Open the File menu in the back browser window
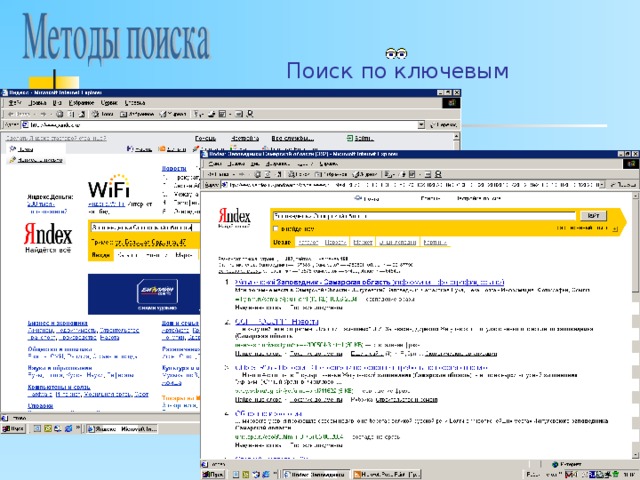 pos(12,103)
